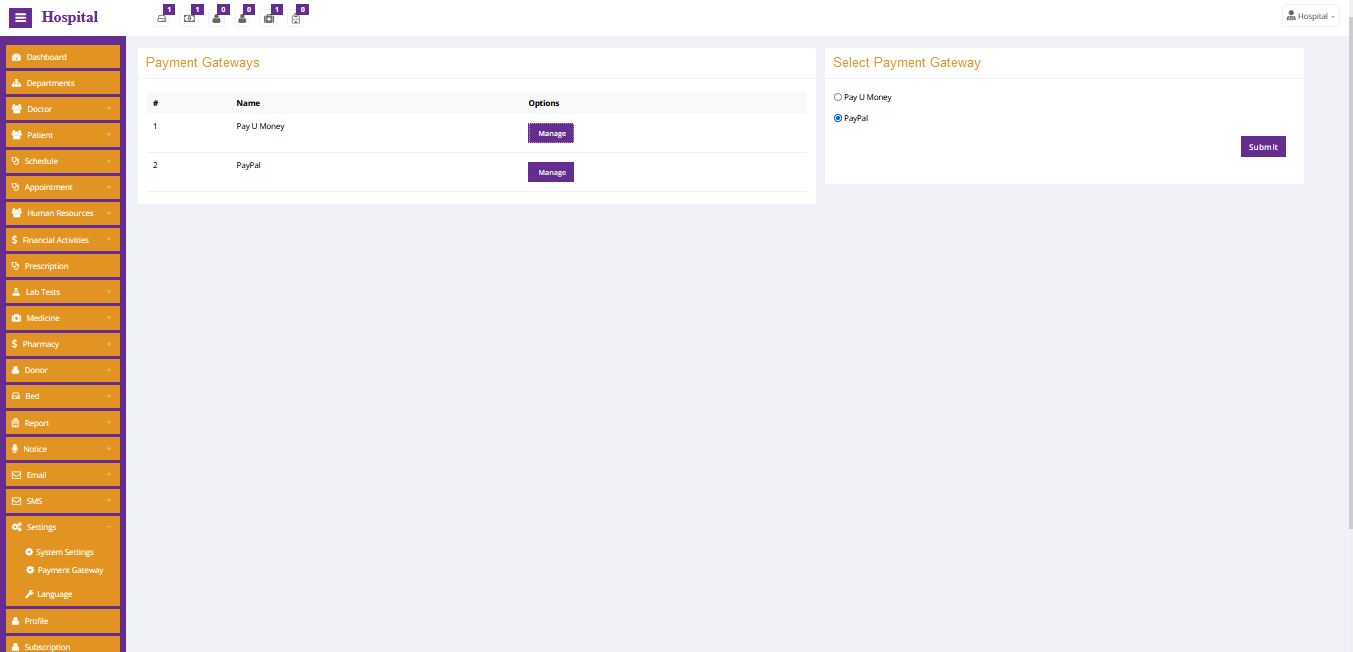
Task: Click the Email envelope icon
Action: (x=16, y=475)
